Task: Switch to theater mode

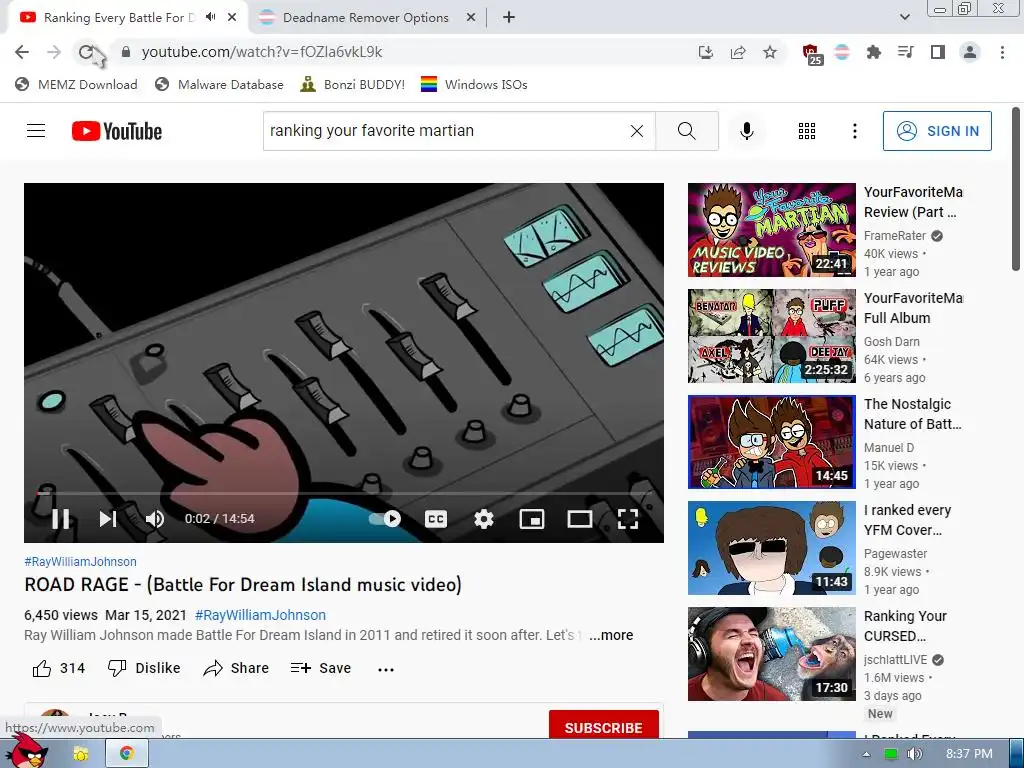Action: pyautogui.click(x=580, y=519)
